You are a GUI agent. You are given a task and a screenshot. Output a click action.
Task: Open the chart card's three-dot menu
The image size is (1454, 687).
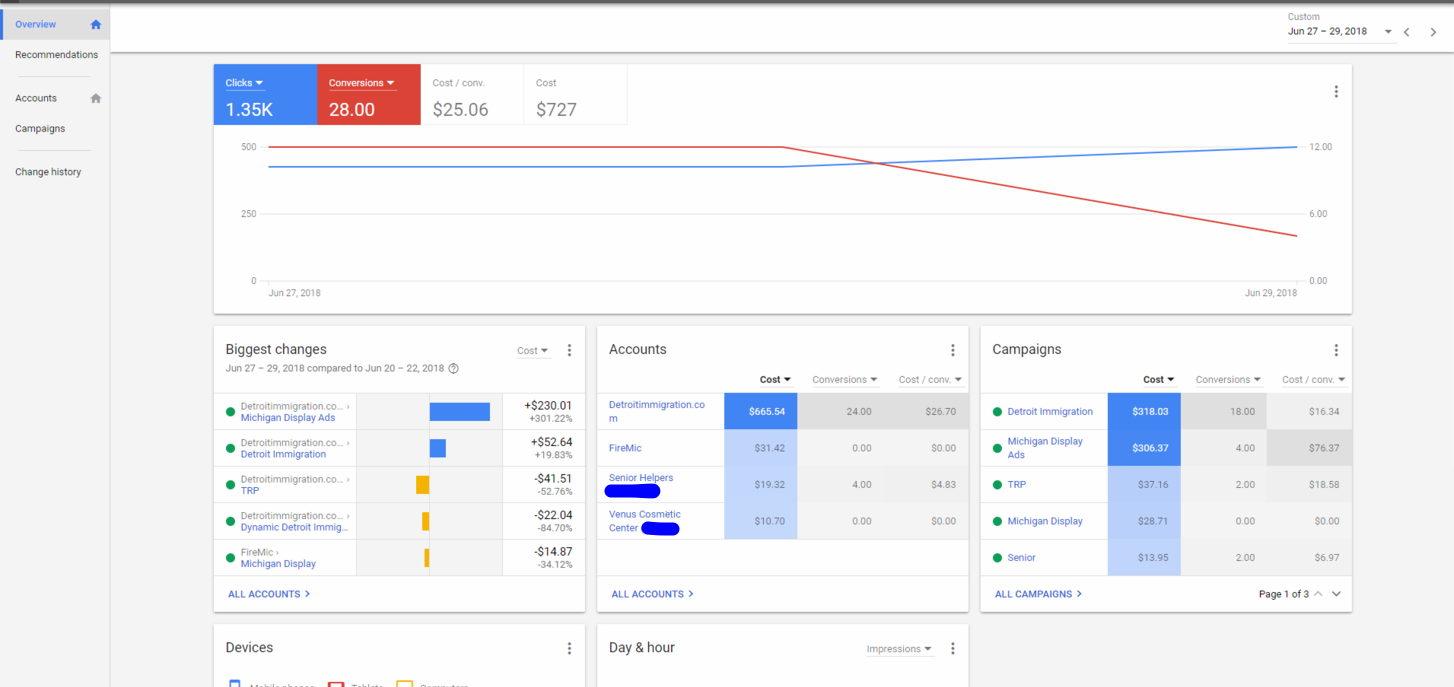click(x=1336, y=92)
